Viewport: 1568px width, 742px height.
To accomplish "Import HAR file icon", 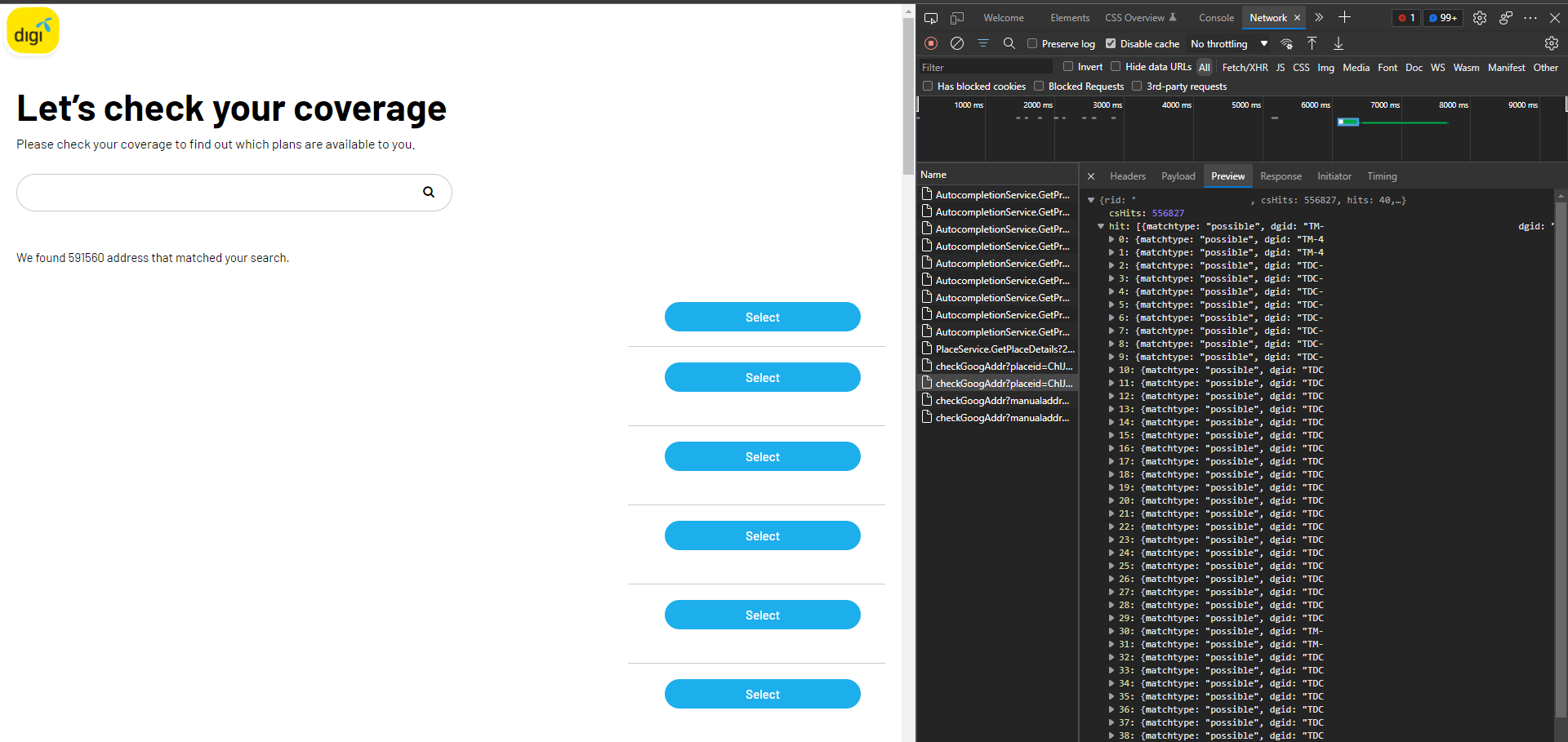I will 1312,43.
